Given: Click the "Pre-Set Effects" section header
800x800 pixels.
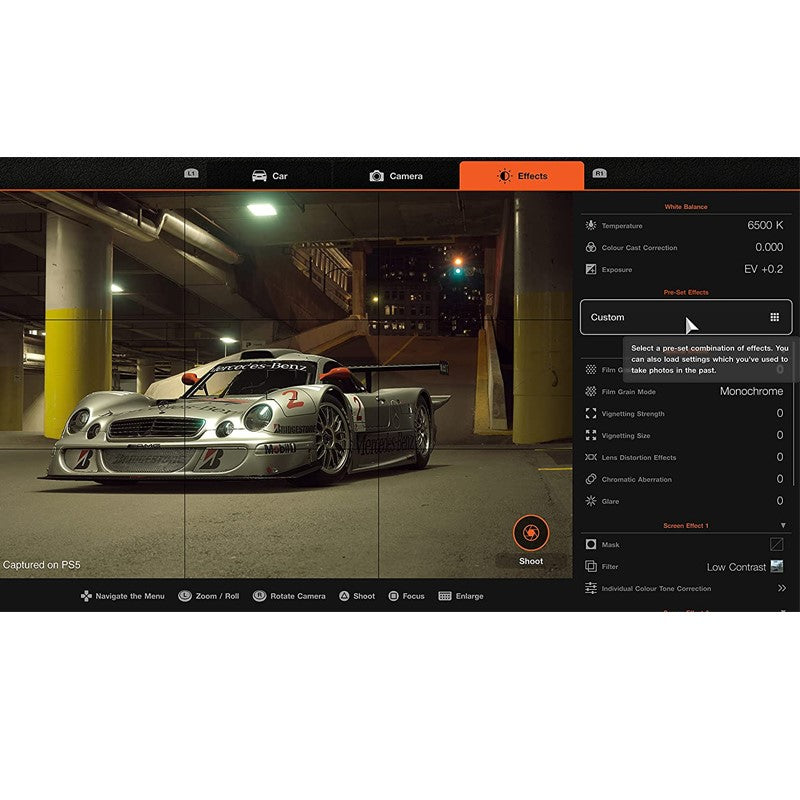Looking at the screenshot, I should 686,292.
